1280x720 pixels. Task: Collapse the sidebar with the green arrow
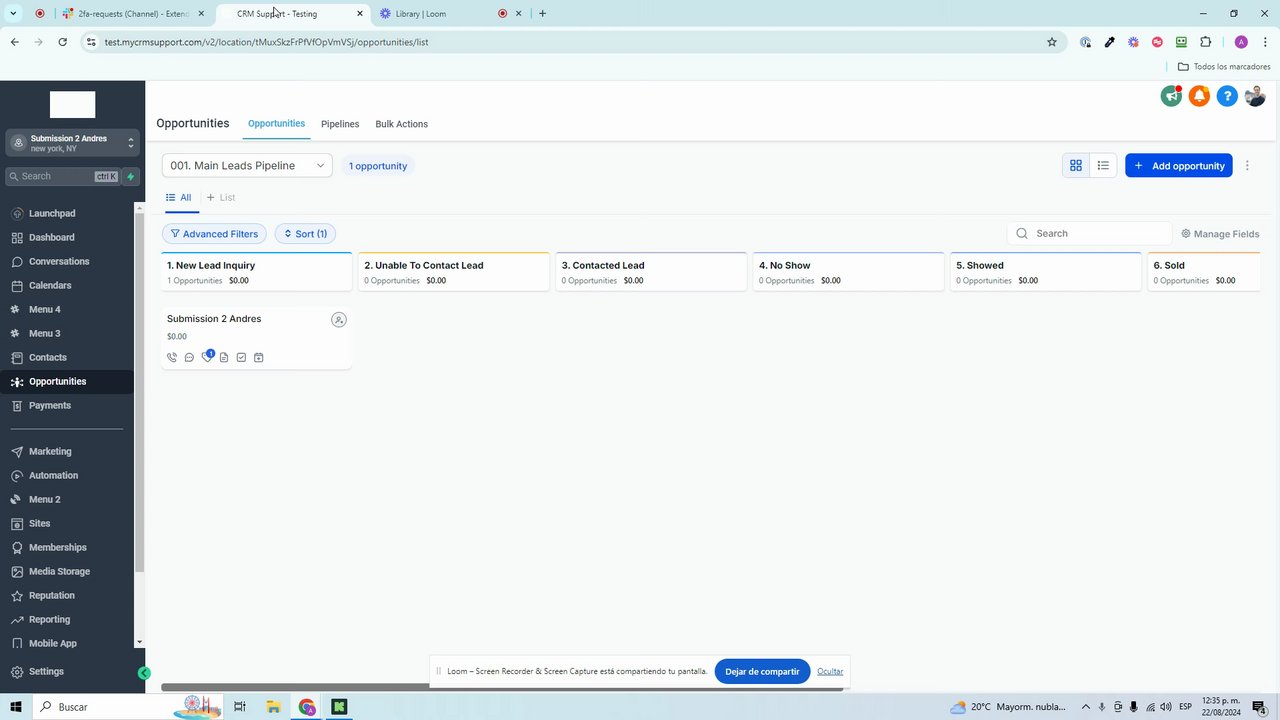click(x=144, y=673)
